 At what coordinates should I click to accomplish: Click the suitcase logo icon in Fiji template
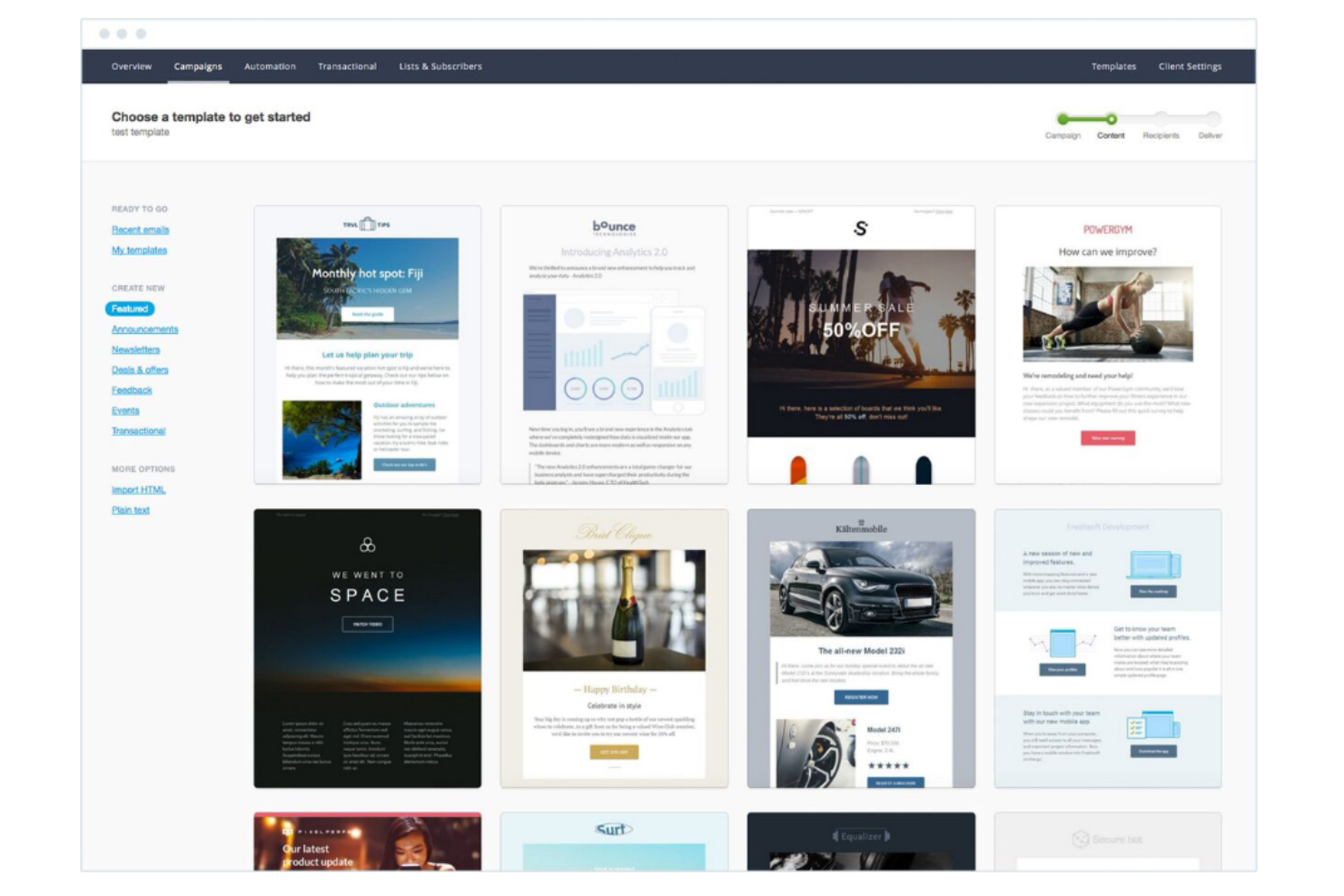point(367,224)
